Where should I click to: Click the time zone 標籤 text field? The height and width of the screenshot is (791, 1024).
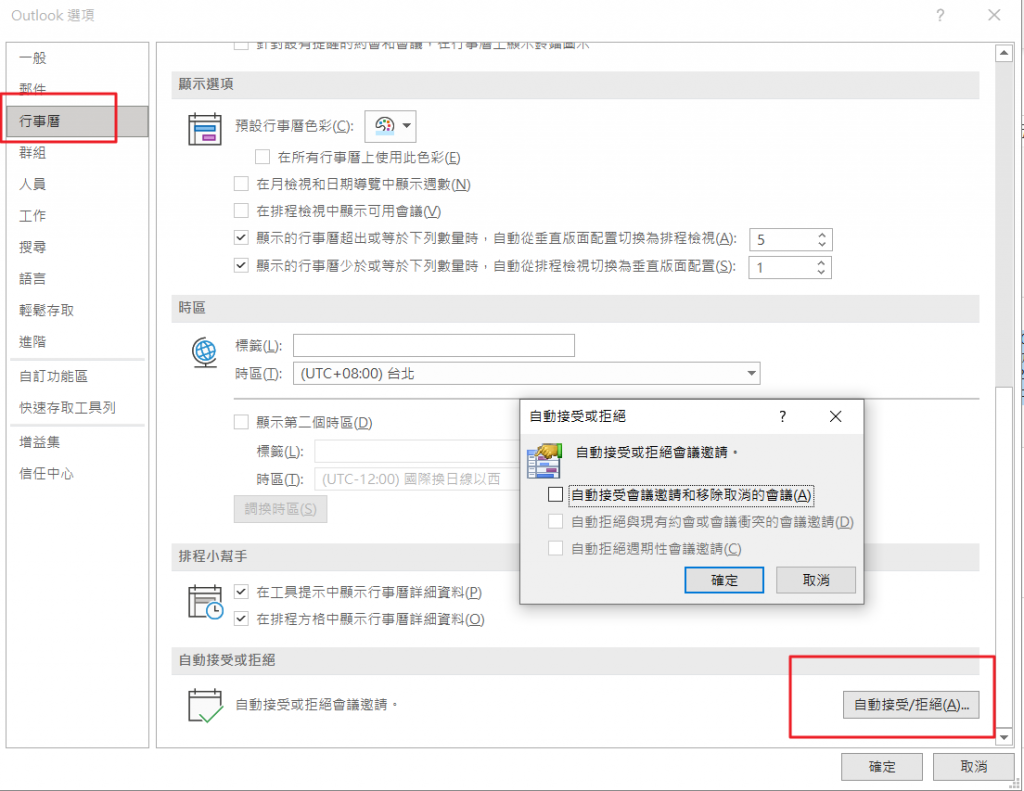pos(434,346)
